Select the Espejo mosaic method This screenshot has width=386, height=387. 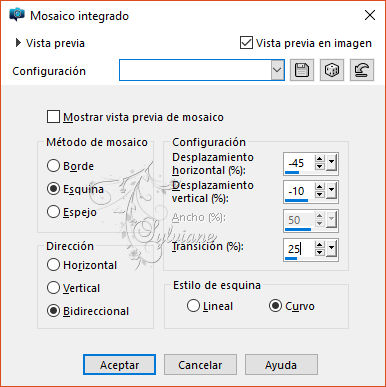pyautogui.click(x=53, y=212)
